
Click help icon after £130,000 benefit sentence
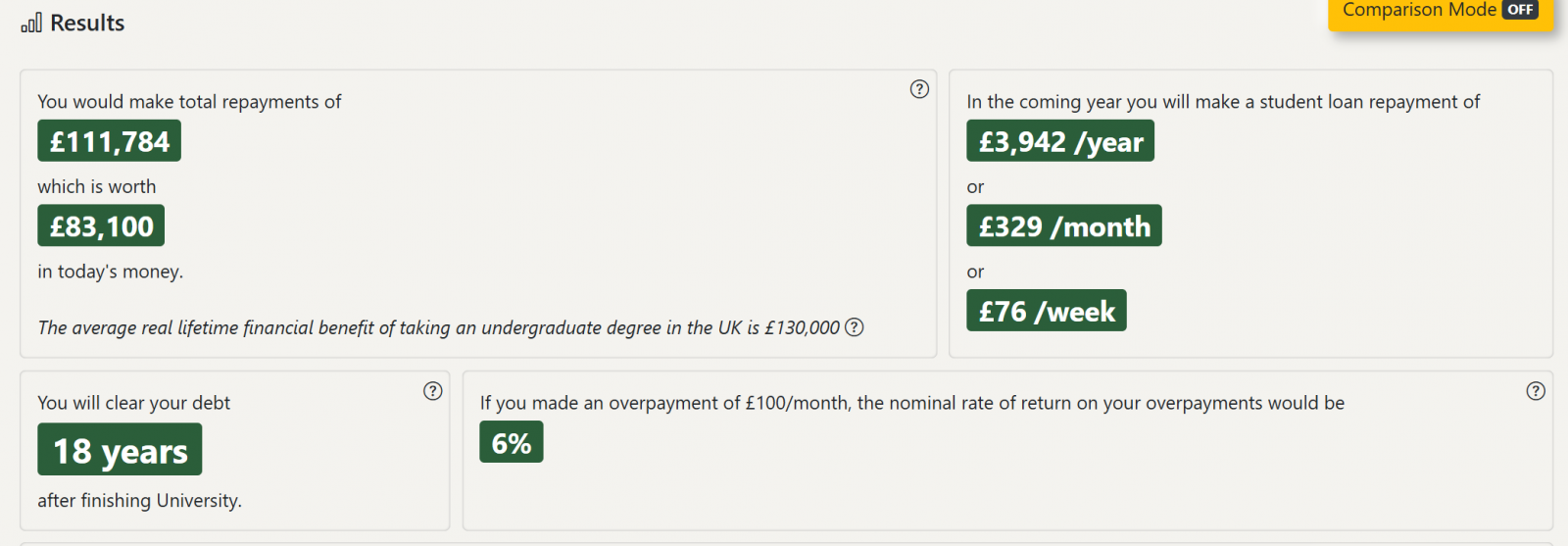[x=855, y=327]
